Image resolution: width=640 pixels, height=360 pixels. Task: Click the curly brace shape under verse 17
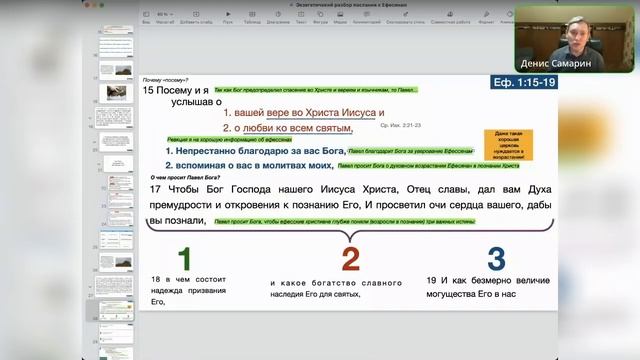tap(350, 231)
